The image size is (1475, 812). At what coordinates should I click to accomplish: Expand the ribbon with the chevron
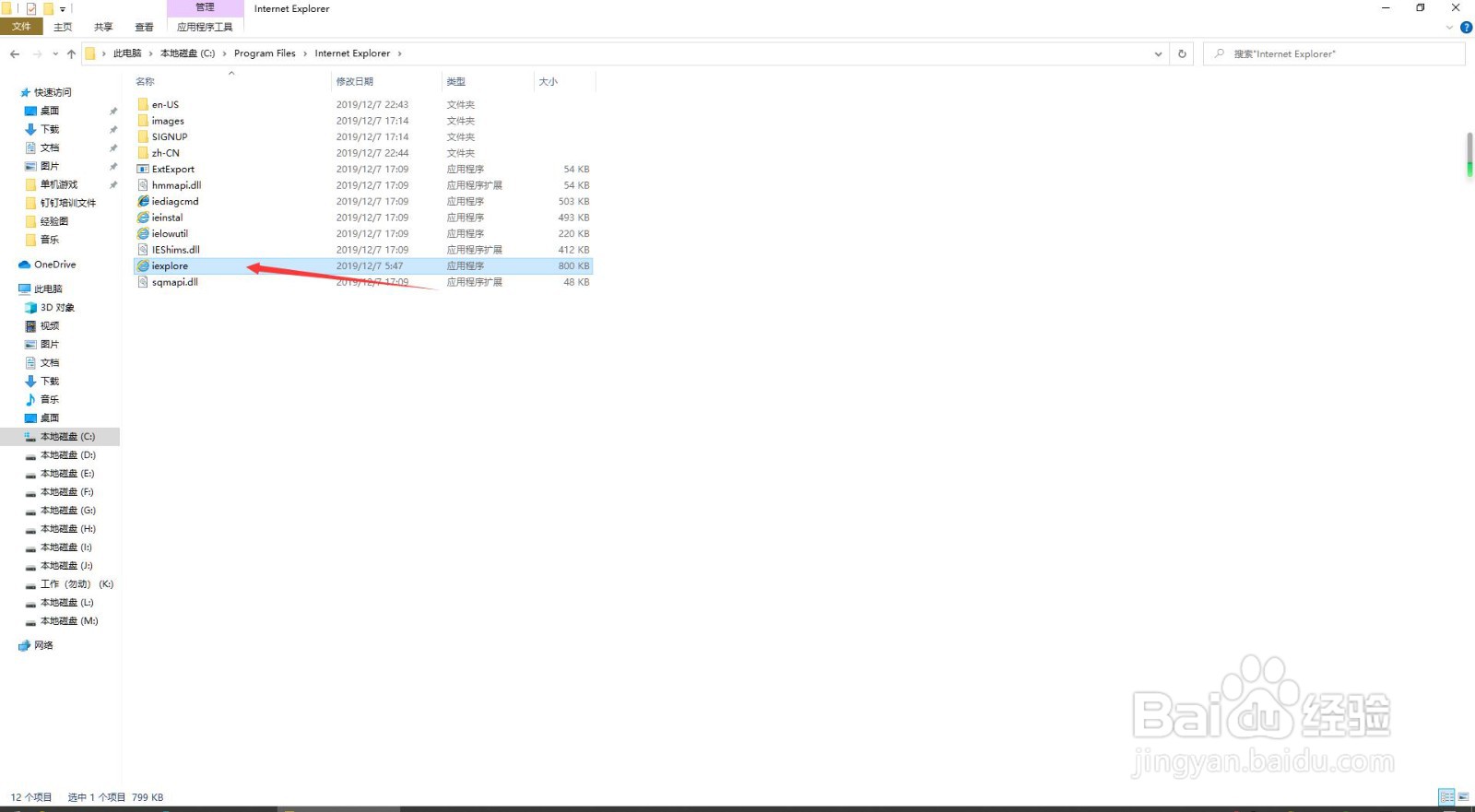click(x=1450, y=28)
